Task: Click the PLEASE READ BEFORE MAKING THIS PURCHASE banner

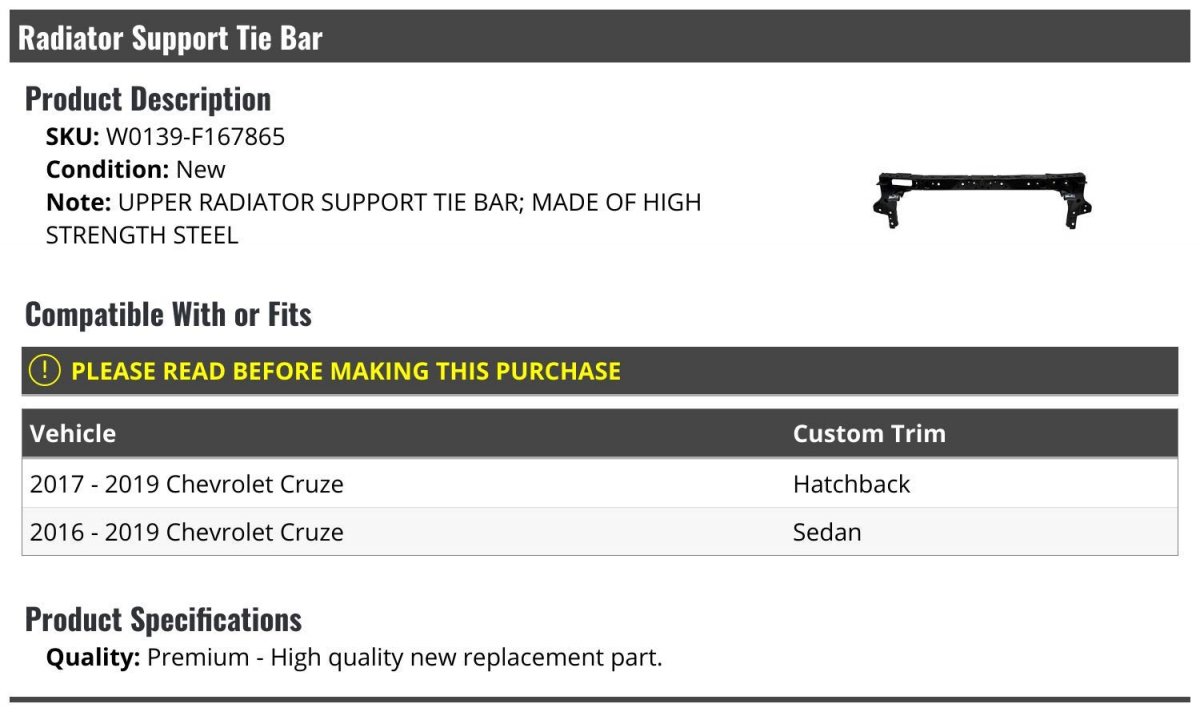Action: [x=346, y=371]
